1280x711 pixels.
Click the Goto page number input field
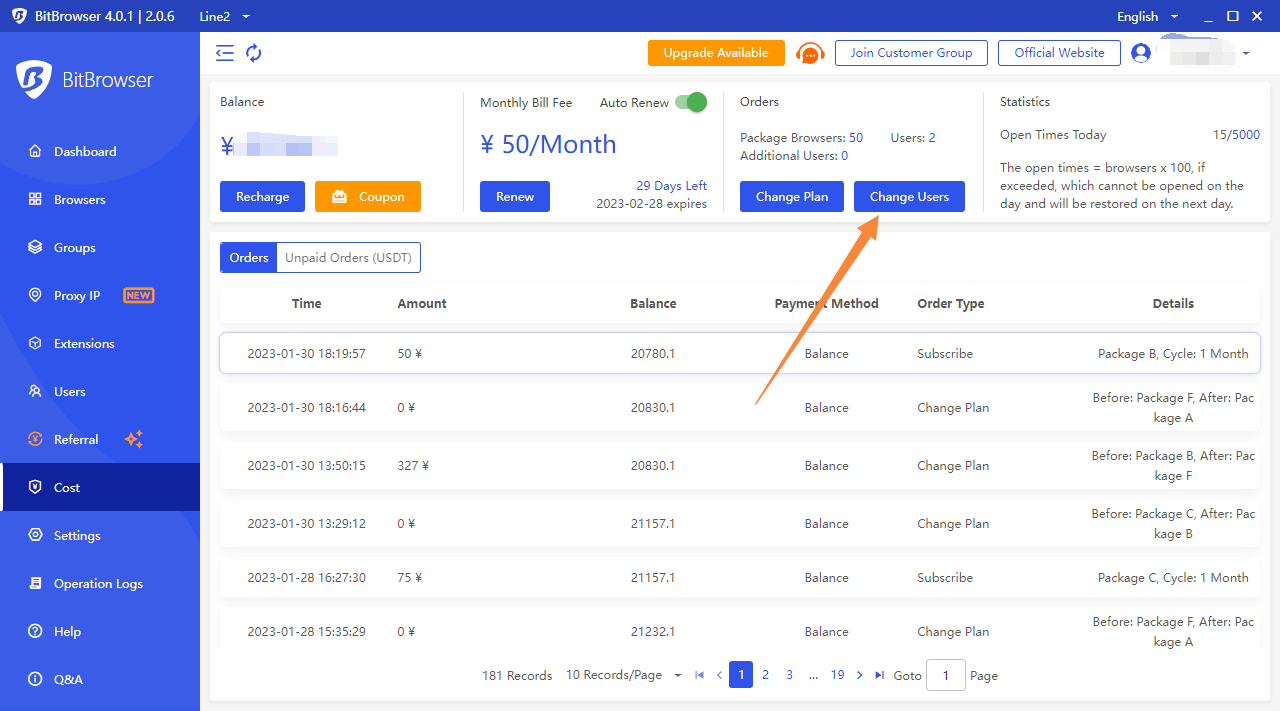tap(945, 675)
